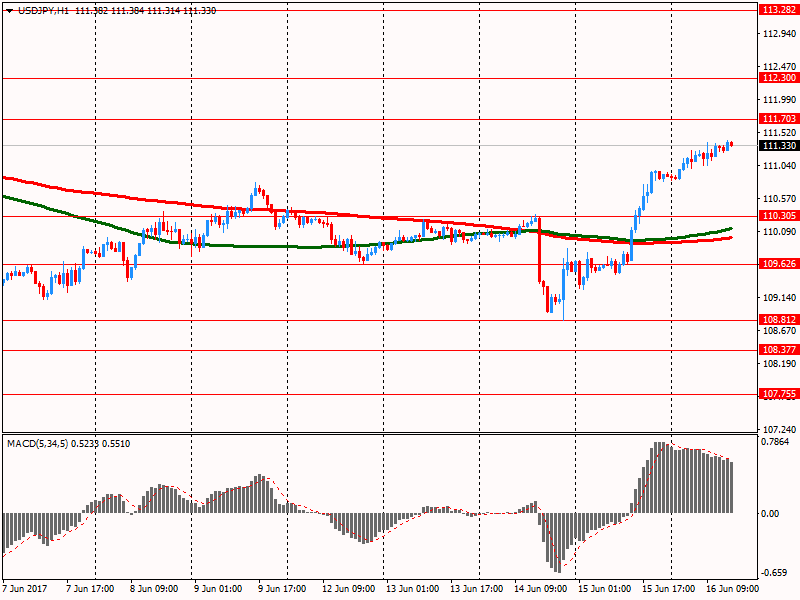Click the 112.470 price axis value

point(779,66)
